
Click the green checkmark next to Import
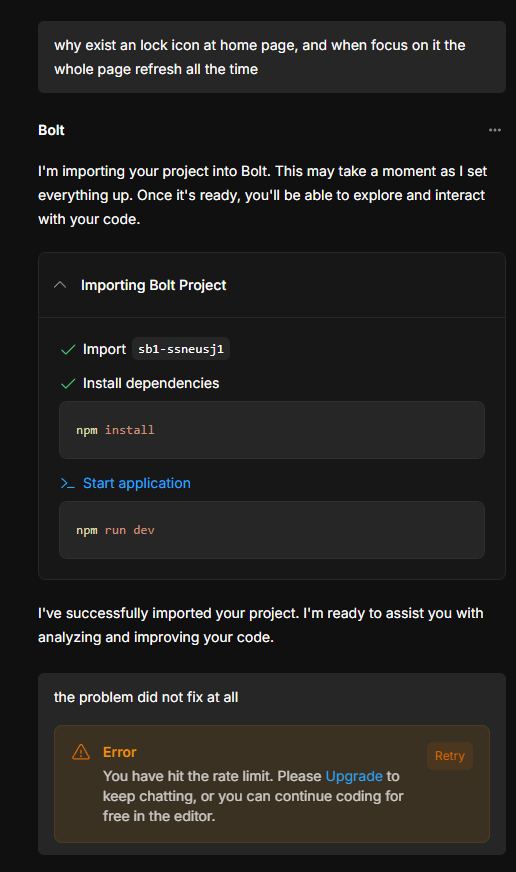coord(68,350)
